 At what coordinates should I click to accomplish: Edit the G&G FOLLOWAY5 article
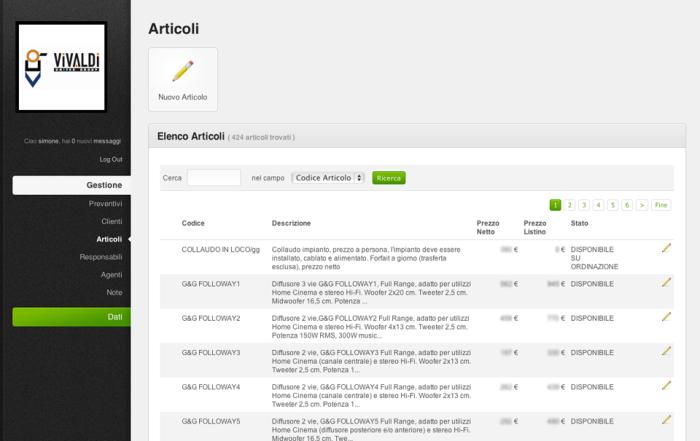click(x=666, y=420)
